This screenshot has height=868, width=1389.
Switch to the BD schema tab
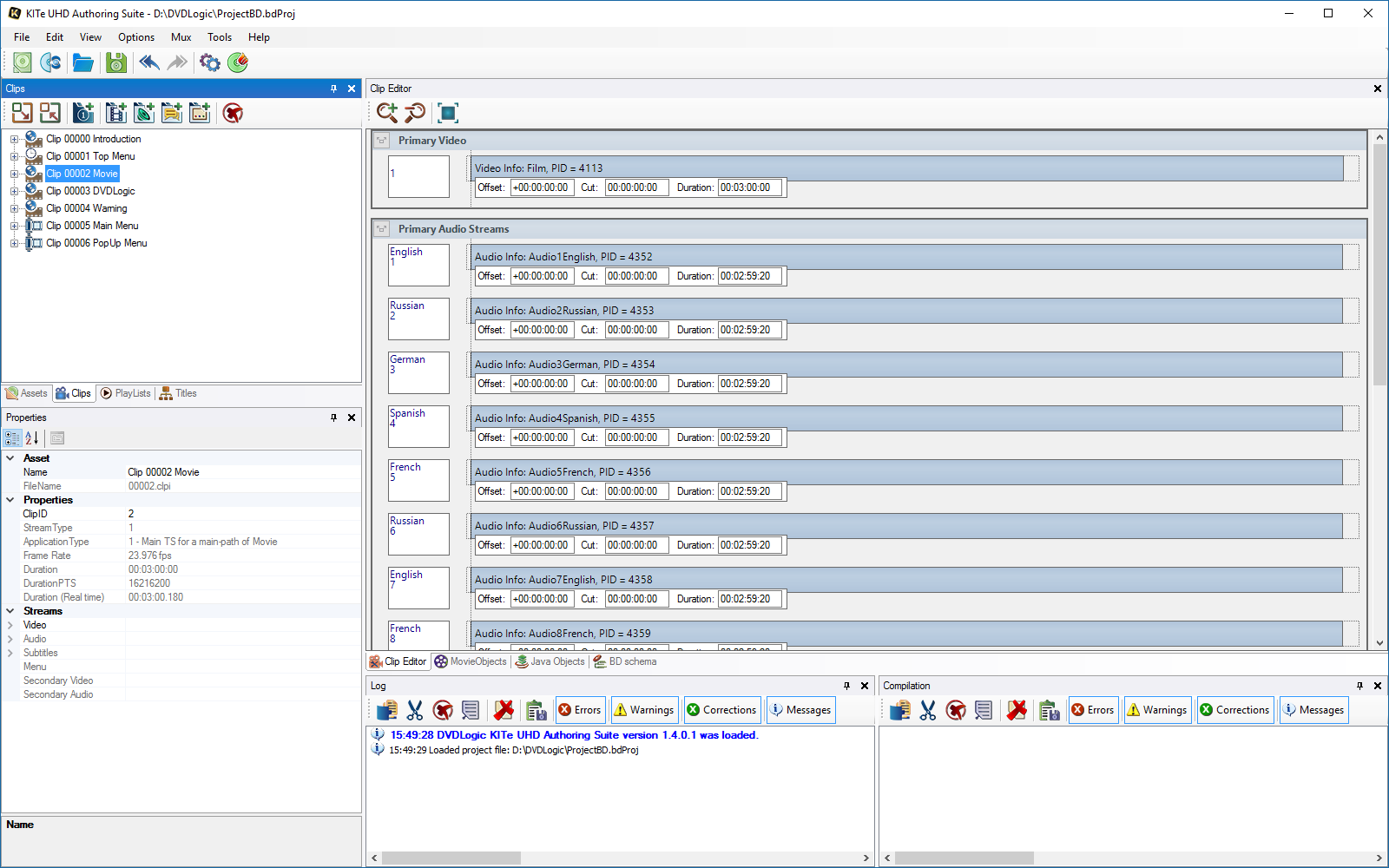[x=625, y=661]
